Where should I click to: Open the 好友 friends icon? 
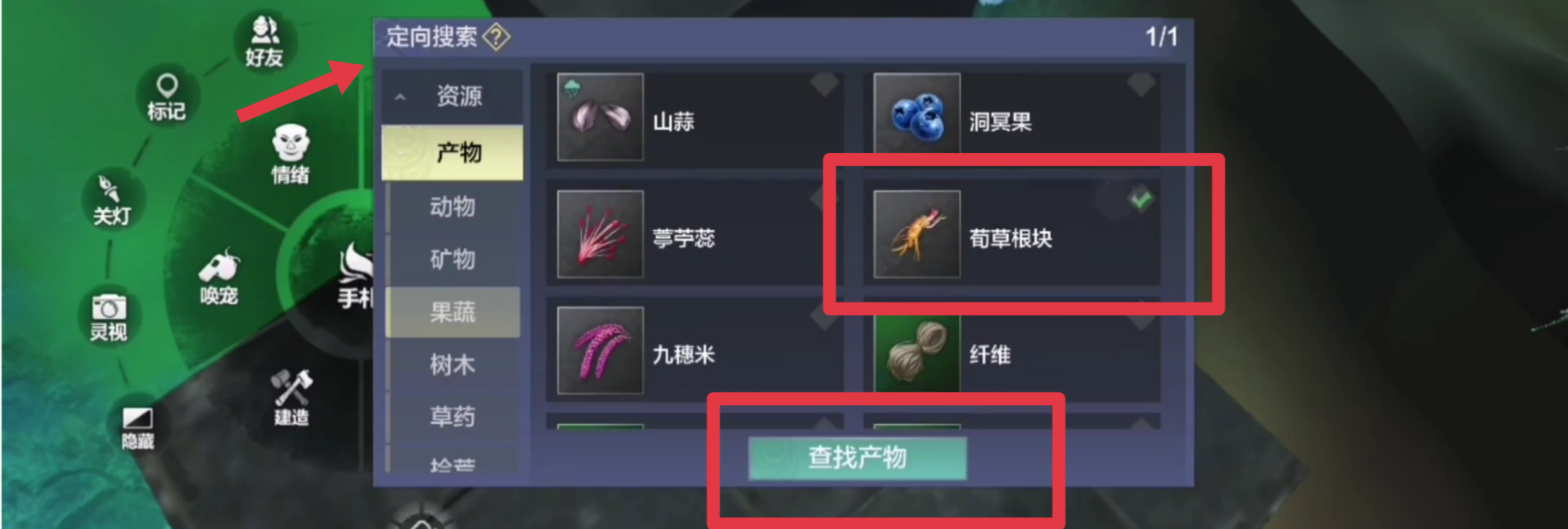coord(264,42)
